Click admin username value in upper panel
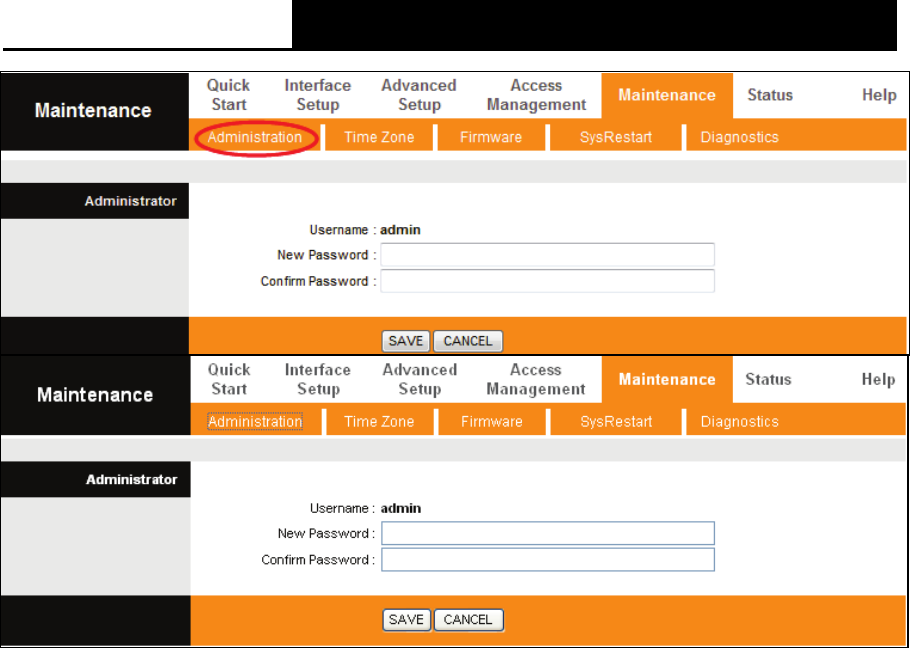 coord(400,230)
